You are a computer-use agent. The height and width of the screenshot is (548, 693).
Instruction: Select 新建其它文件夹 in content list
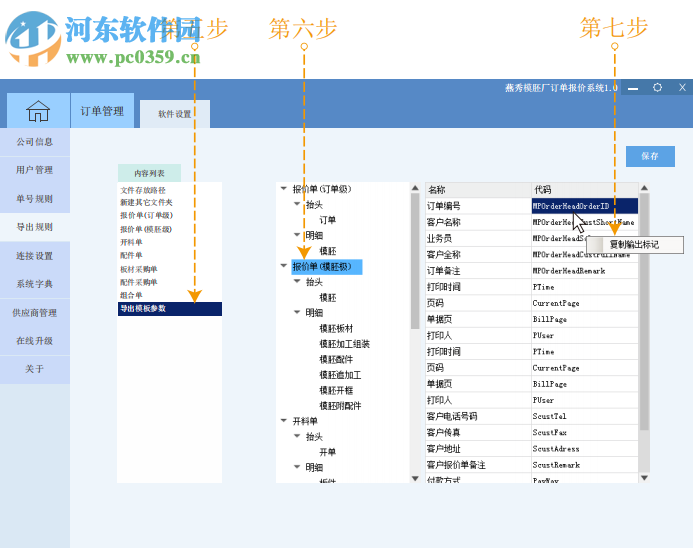coord(146,202)
